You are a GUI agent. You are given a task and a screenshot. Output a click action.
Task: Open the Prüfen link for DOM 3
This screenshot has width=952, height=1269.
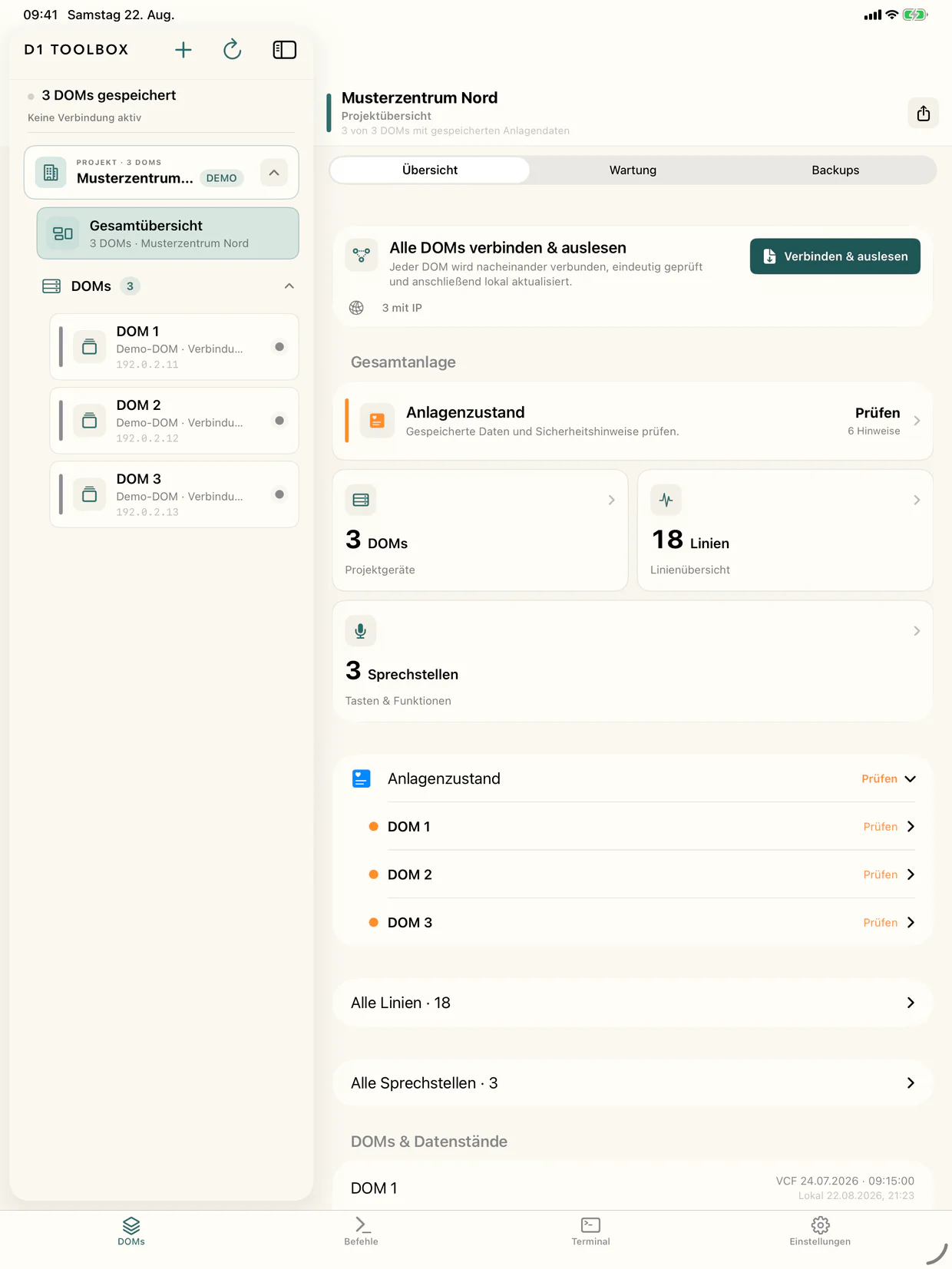click(881, 923)
